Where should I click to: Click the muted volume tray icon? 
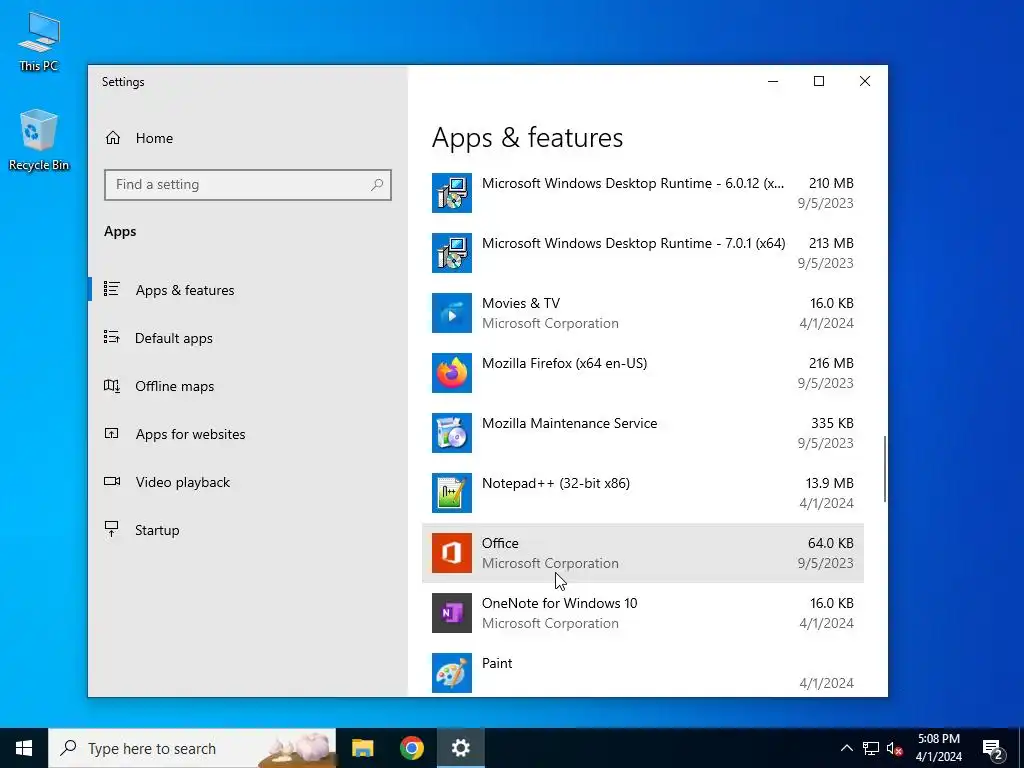(895, 748)
